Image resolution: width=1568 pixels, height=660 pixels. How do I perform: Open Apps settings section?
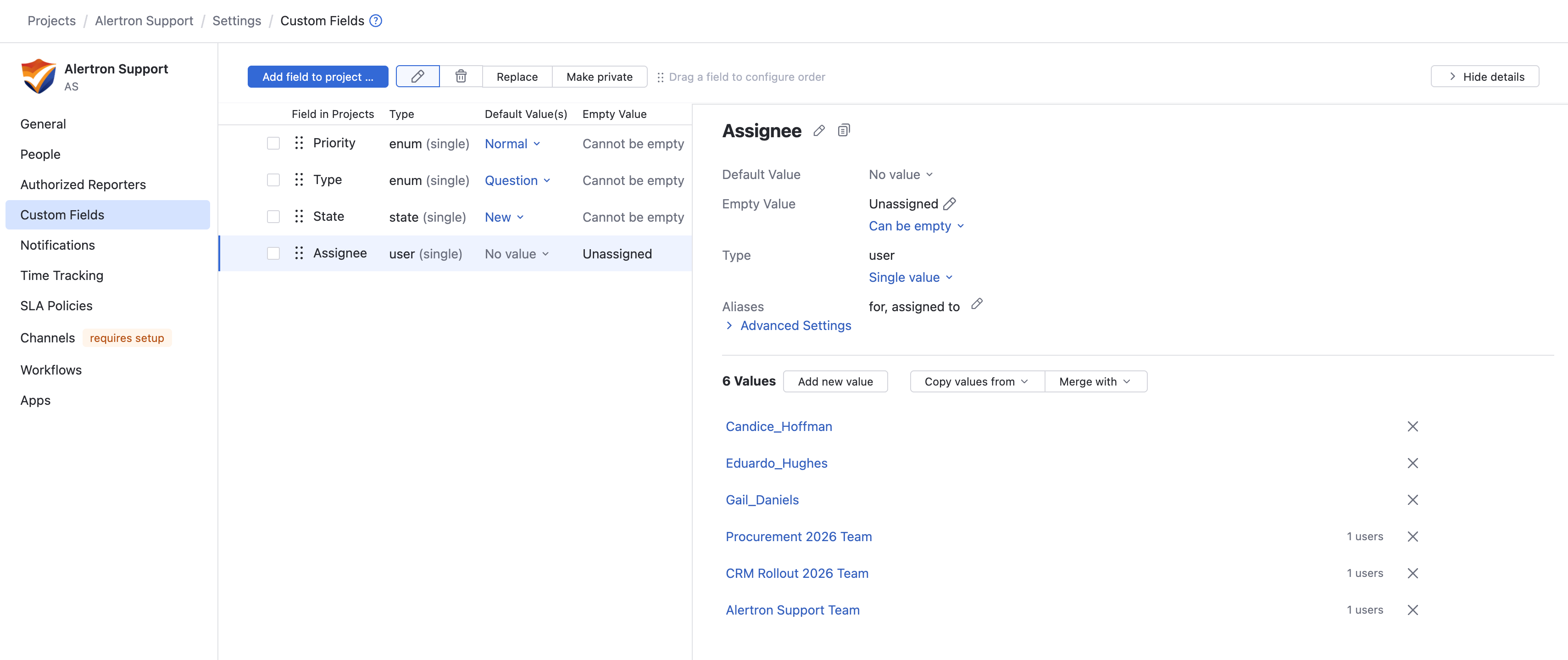pyautogui.click(x=35, y=401)
